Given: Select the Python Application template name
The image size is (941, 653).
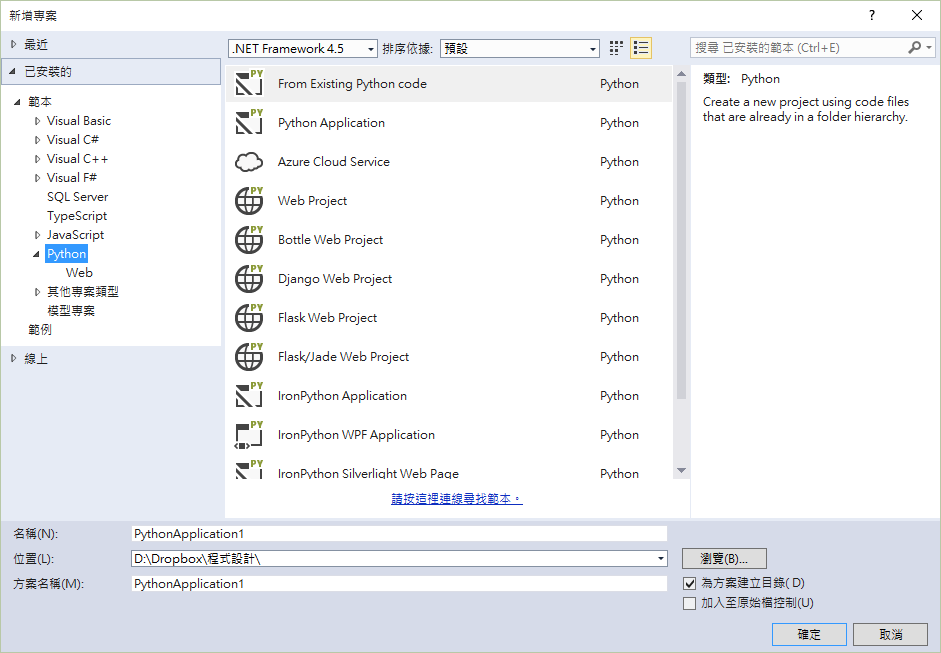Looking at the screenshot, I should (331, 123).
